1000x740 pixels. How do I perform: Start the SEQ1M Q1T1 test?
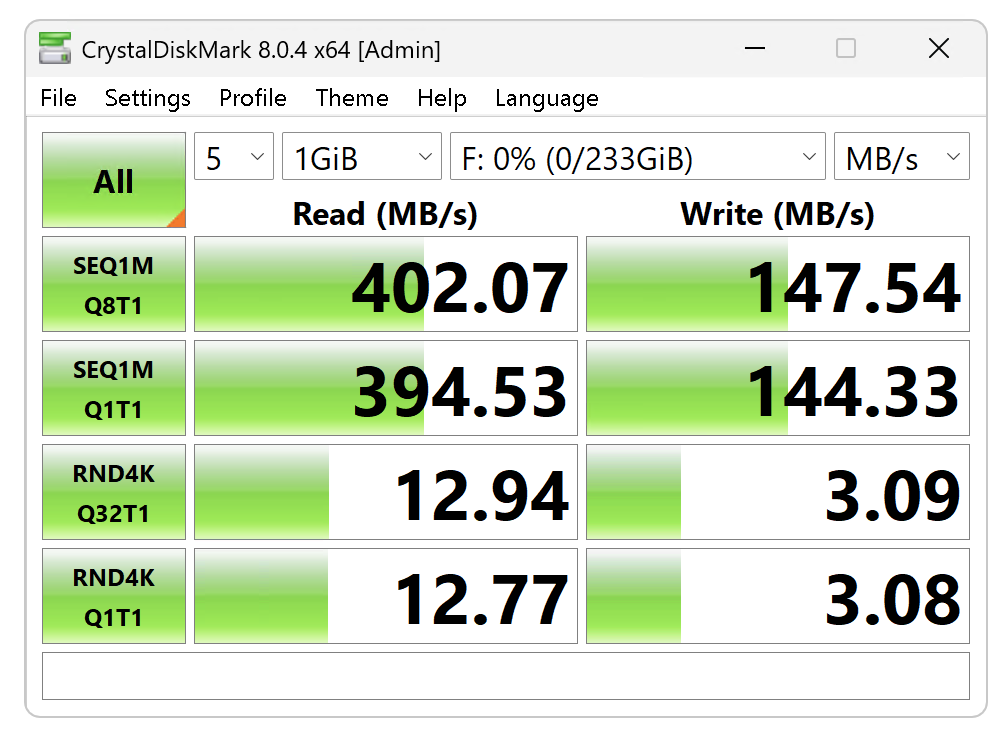(114, 389)
